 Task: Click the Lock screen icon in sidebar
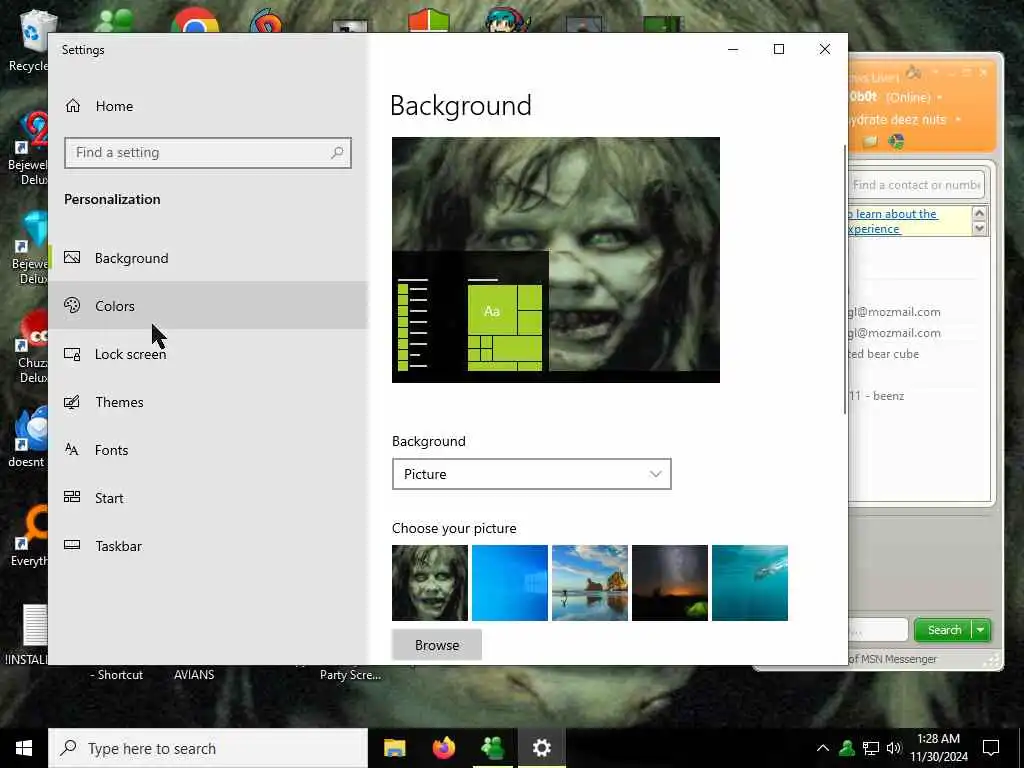coord(72,354)
